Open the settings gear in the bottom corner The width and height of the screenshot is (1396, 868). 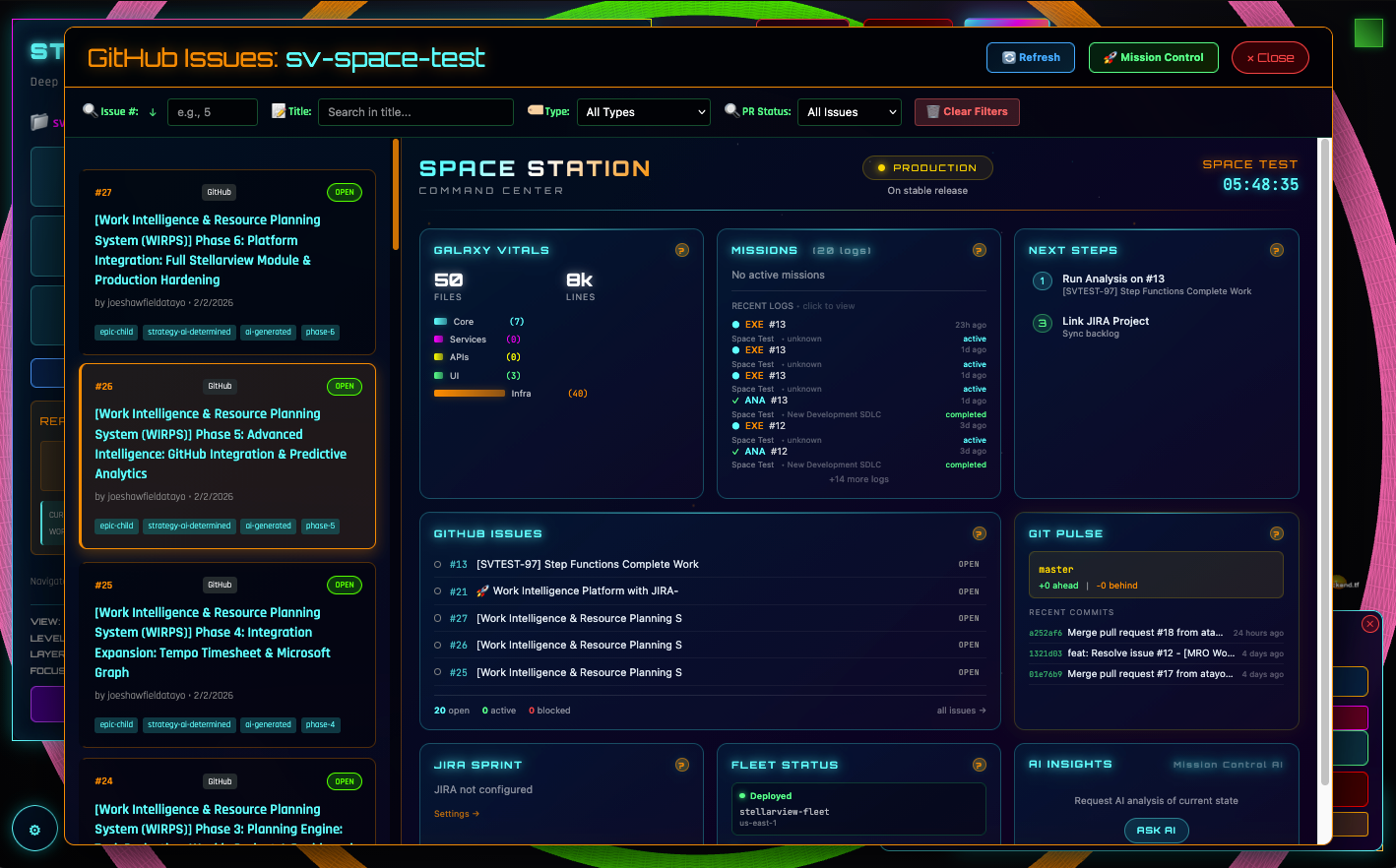[35, 829]
